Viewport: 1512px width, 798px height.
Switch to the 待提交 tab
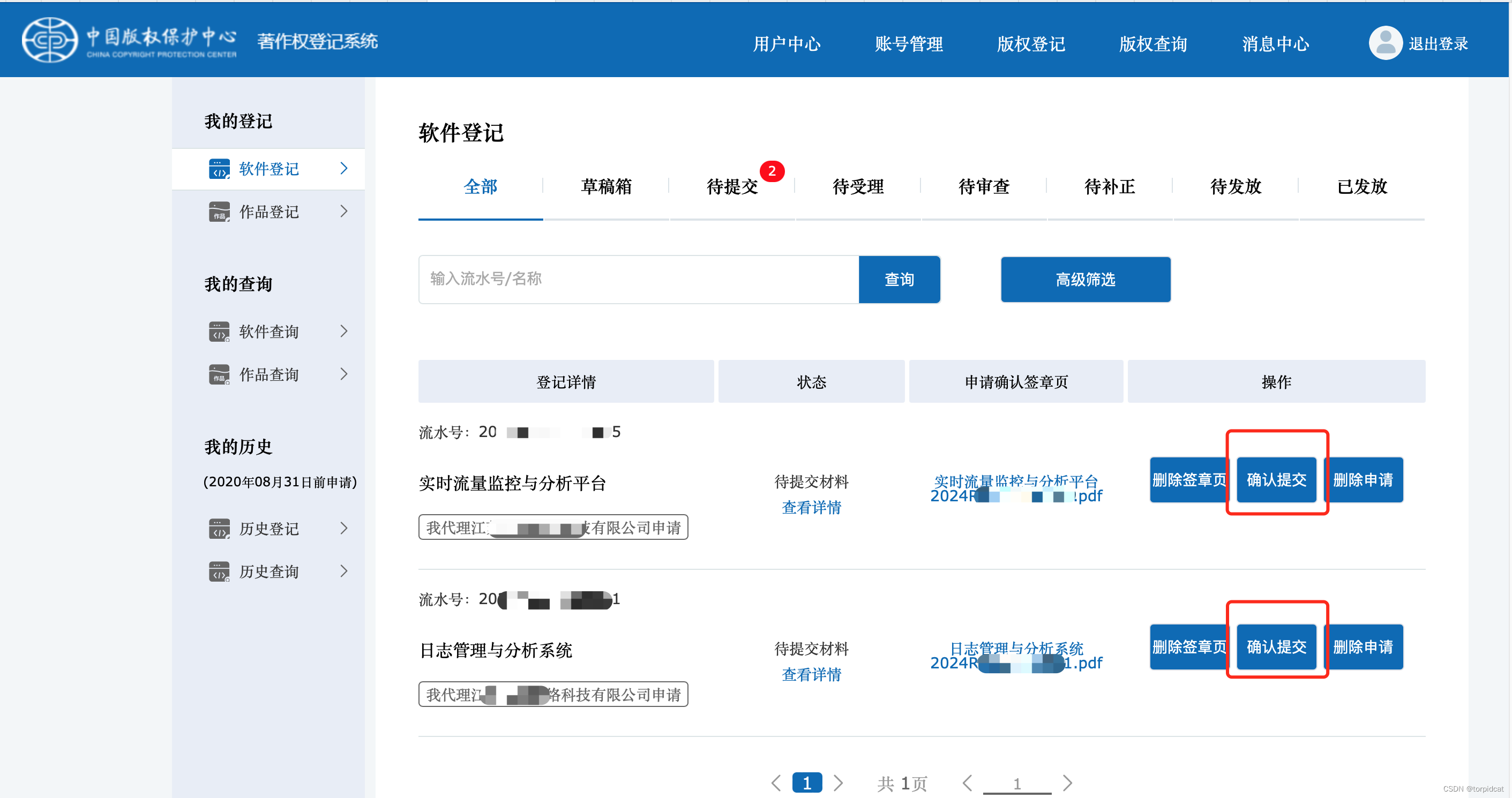click(x=732, y=186)
